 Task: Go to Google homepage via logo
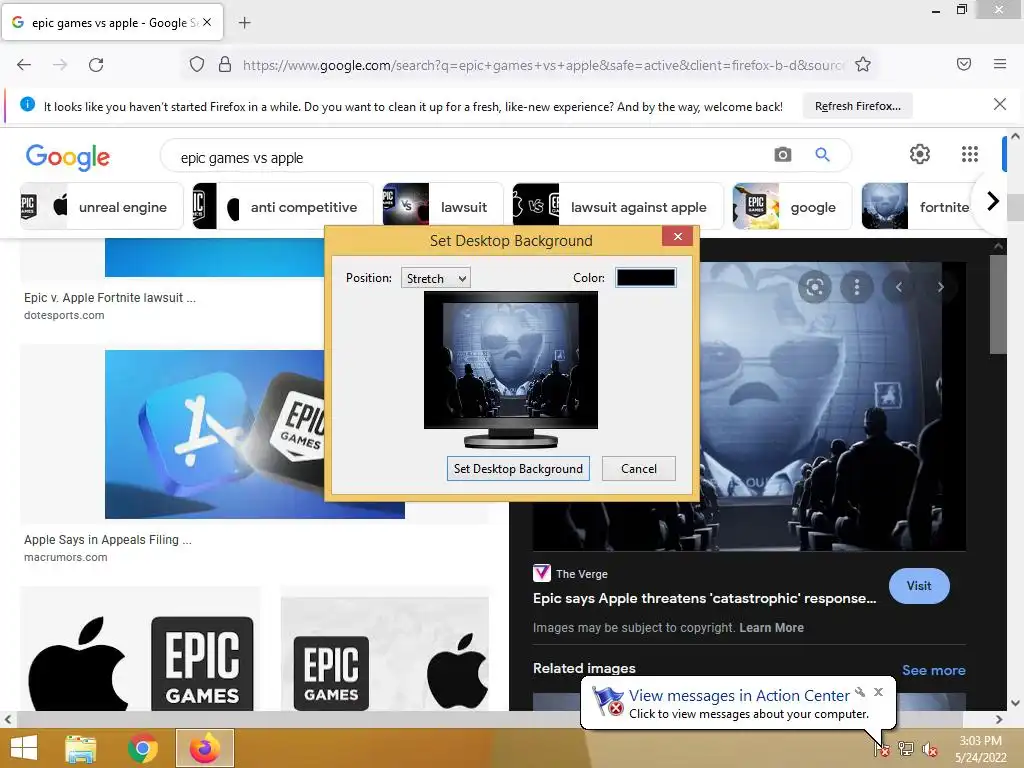point(68,157)
